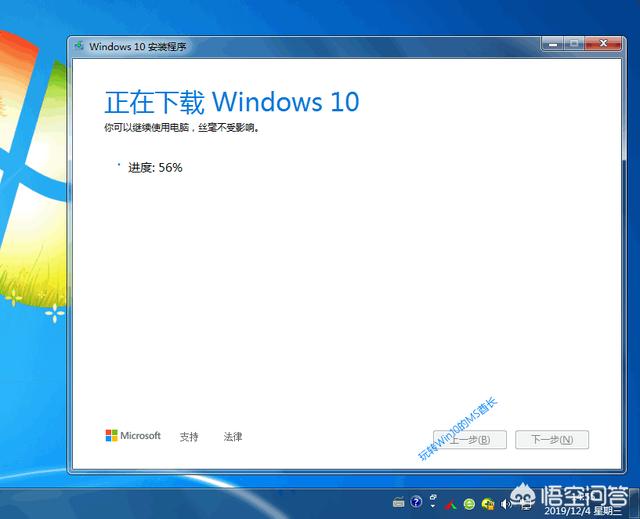
Task: Open the volume speaker tray icon
Action: pyautogui.click(x=505, y=503)
